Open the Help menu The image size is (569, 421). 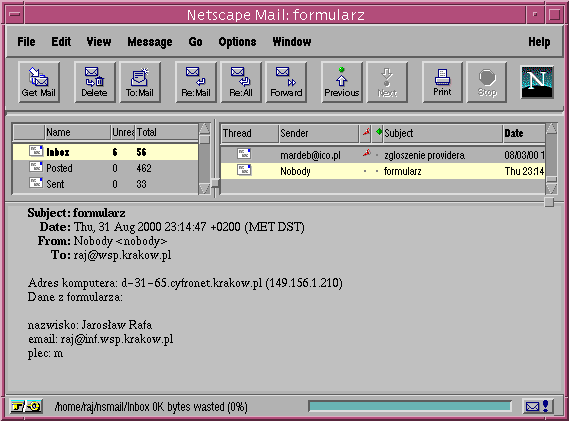click(539, 42)
